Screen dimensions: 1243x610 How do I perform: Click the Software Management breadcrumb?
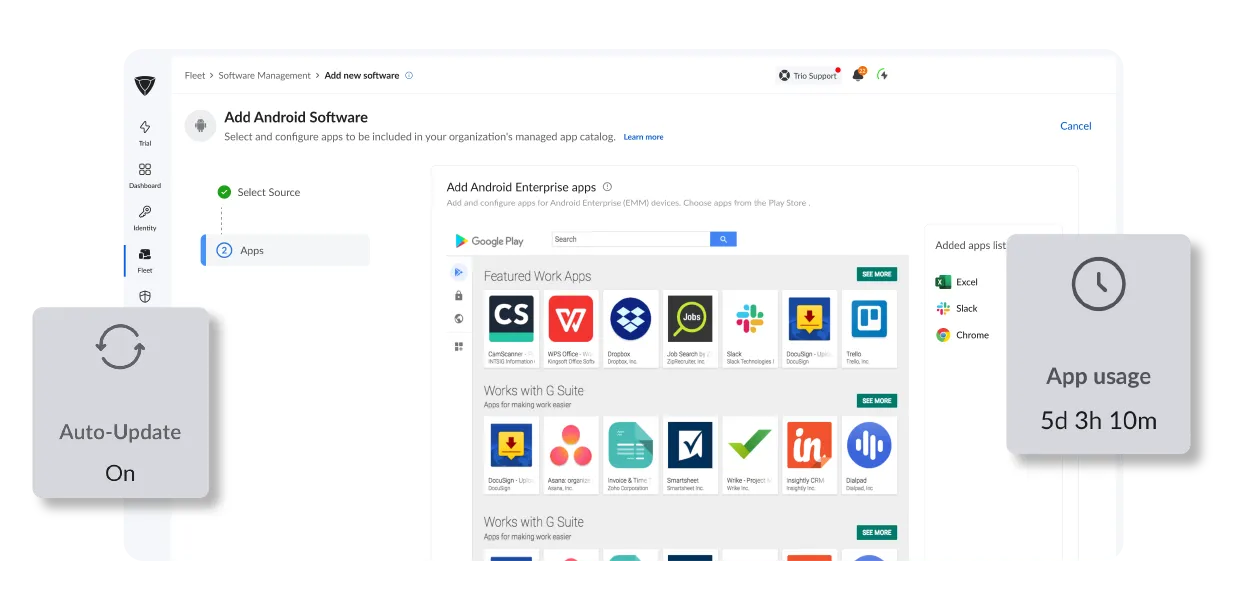(265, 76)
